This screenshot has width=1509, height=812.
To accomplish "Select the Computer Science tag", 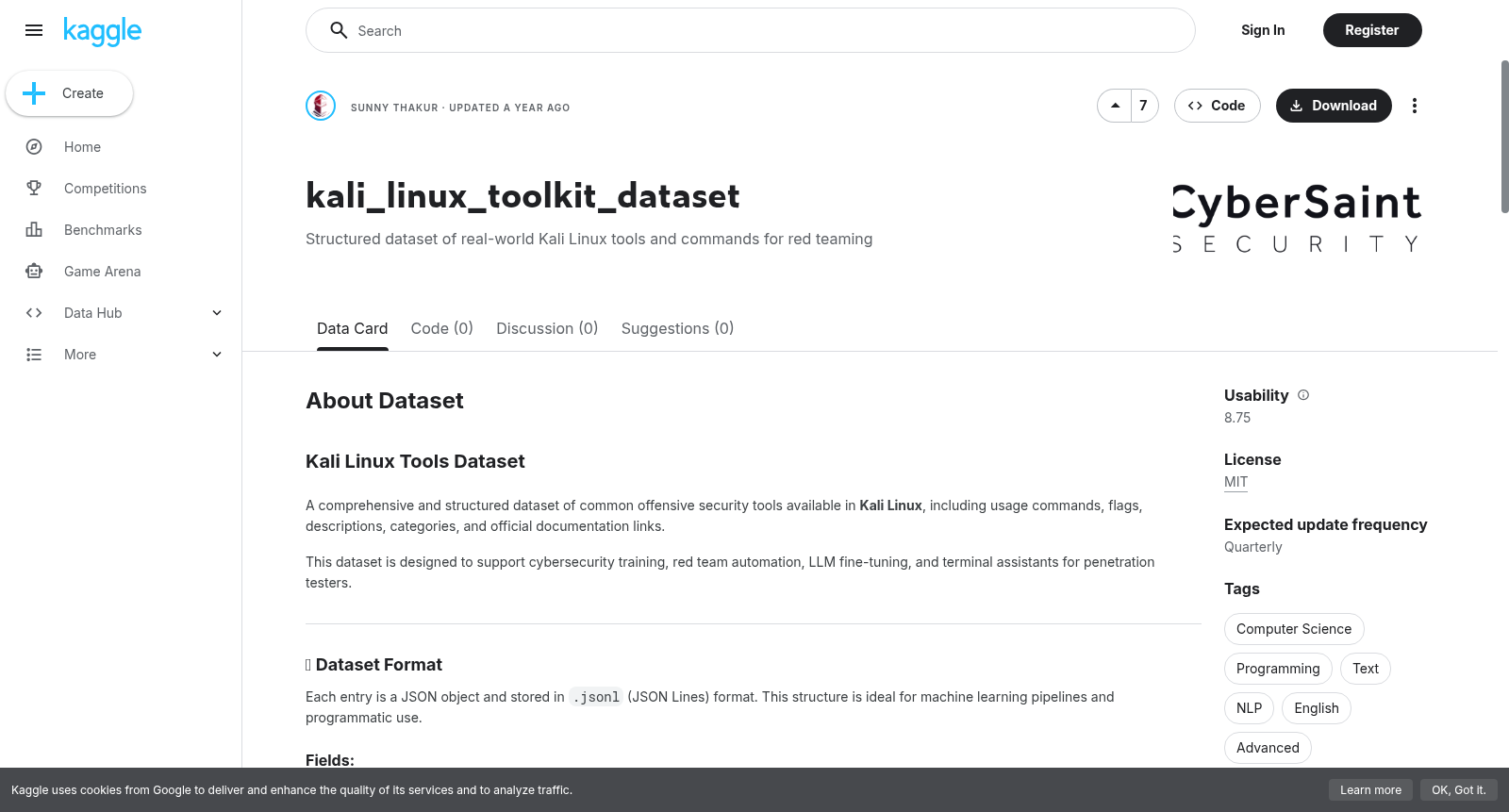I will pyautogui.click(x=1294, y=629).
